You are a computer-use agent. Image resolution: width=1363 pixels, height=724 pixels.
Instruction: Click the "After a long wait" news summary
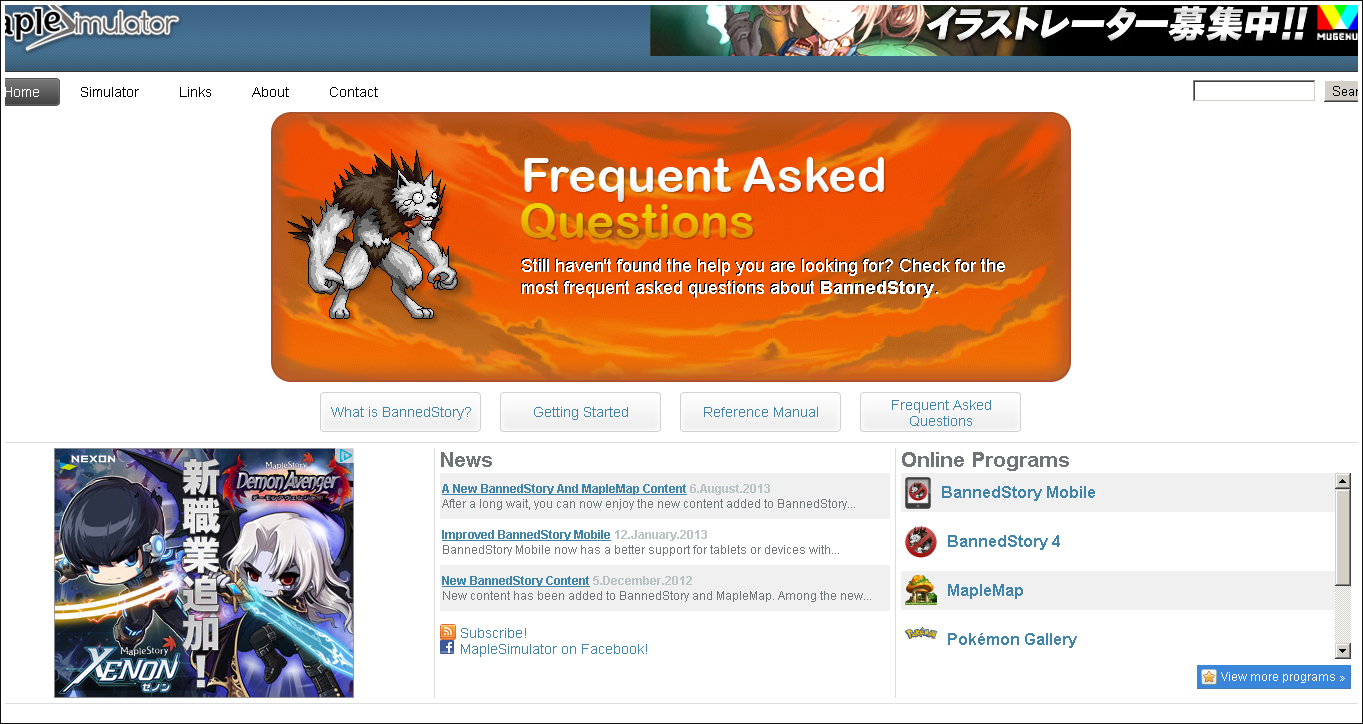click(649, 504)
